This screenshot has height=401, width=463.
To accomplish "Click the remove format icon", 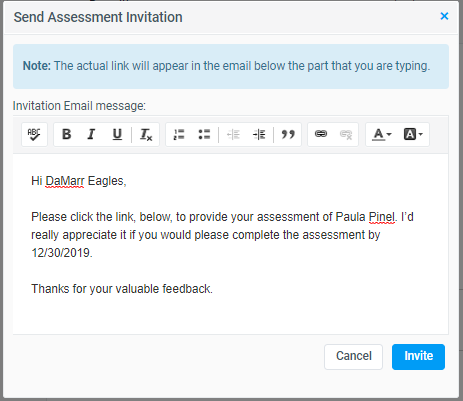I will point(146,134).
